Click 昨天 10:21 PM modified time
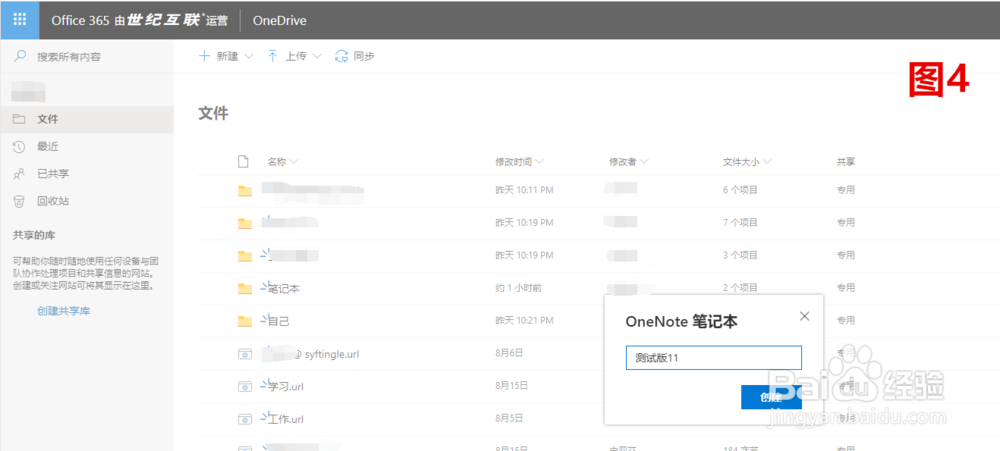Screen dimensions: 1000x451 point(524,320)
